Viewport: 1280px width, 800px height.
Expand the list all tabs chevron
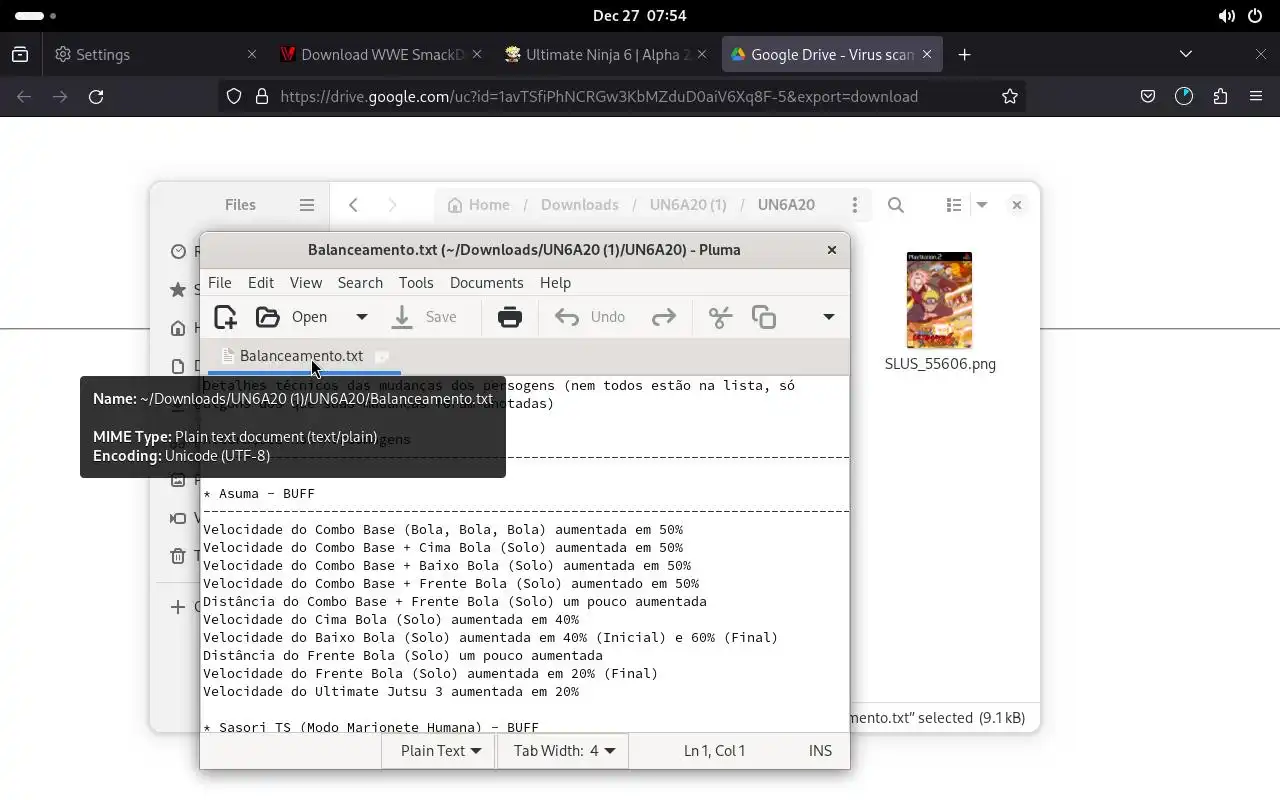[1186, 55]
